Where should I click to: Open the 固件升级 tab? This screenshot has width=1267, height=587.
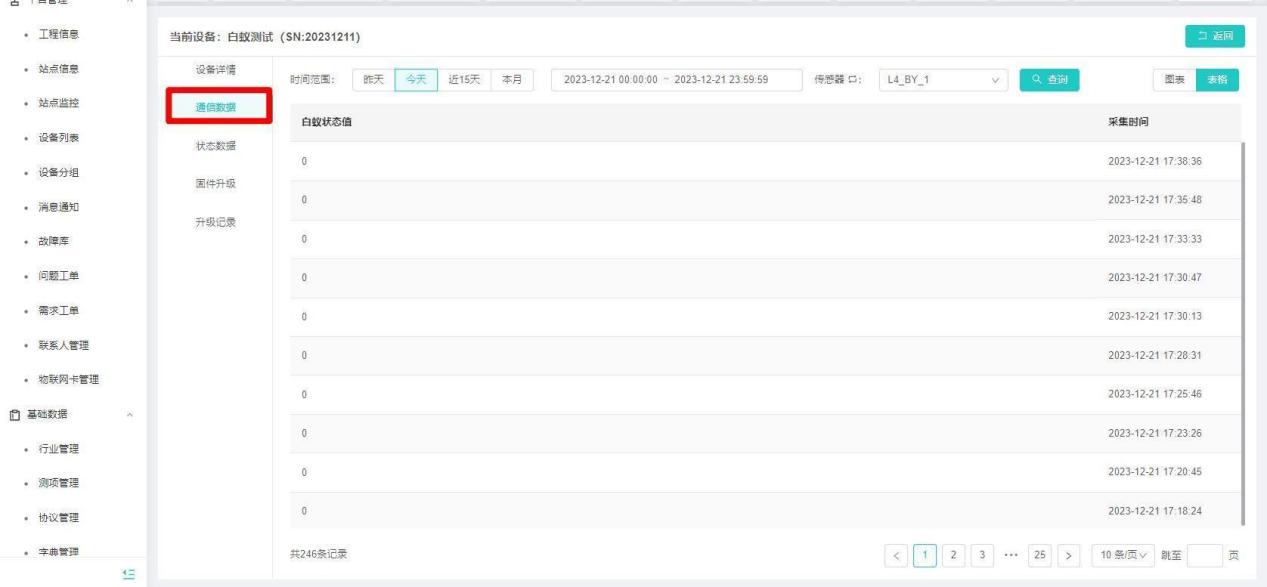click(215, 184)
